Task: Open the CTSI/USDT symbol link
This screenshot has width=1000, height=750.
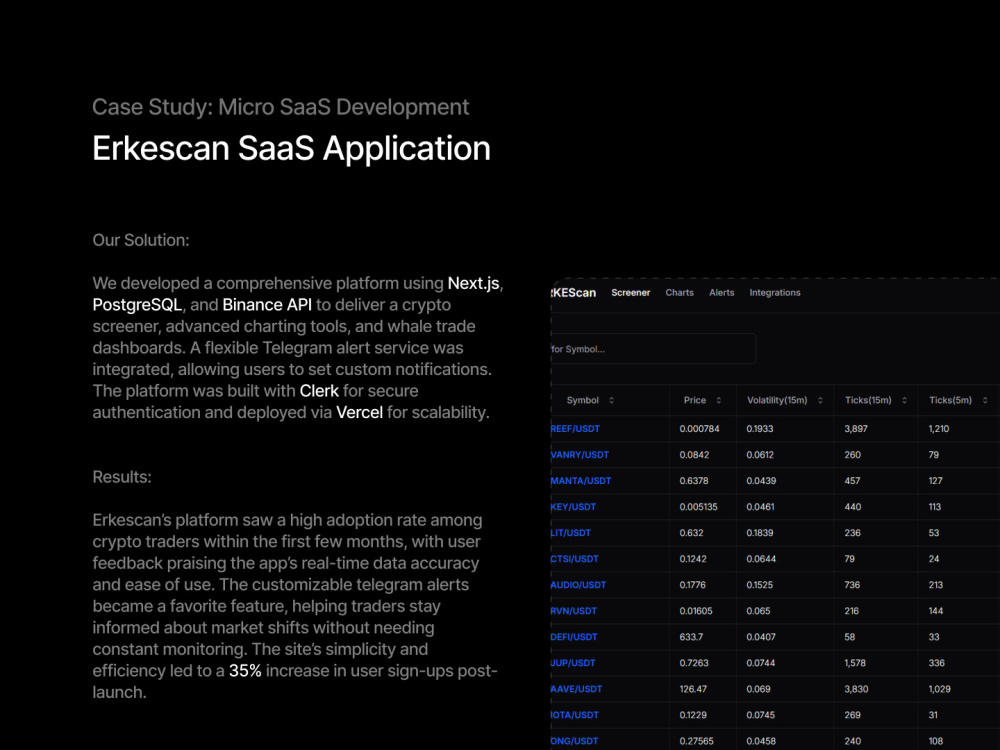Action: pos(575,559)
